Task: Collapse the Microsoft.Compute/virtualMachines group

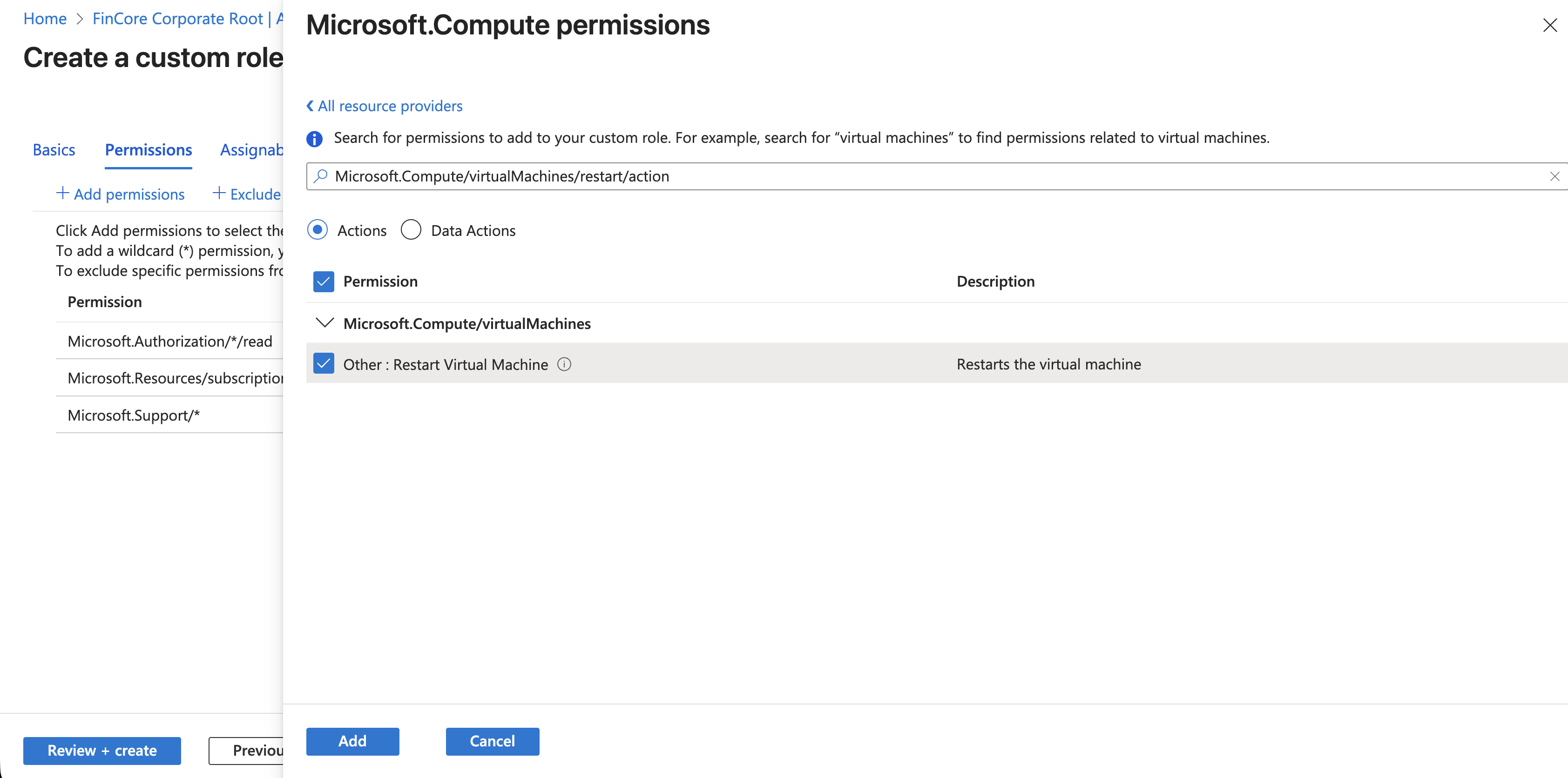Action: point(325,323)
